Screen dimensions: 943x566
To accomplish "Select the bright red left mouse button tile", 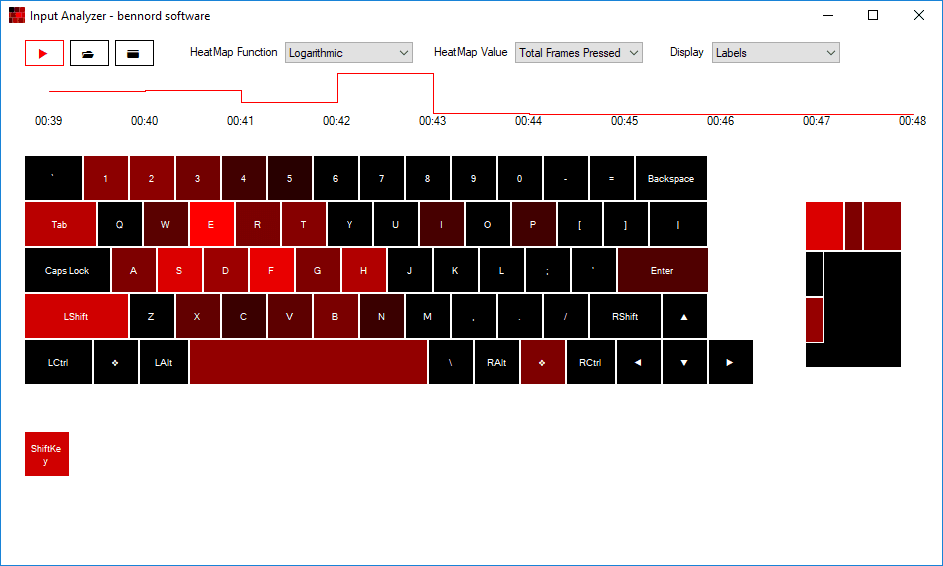I will (x=825, y=226).
